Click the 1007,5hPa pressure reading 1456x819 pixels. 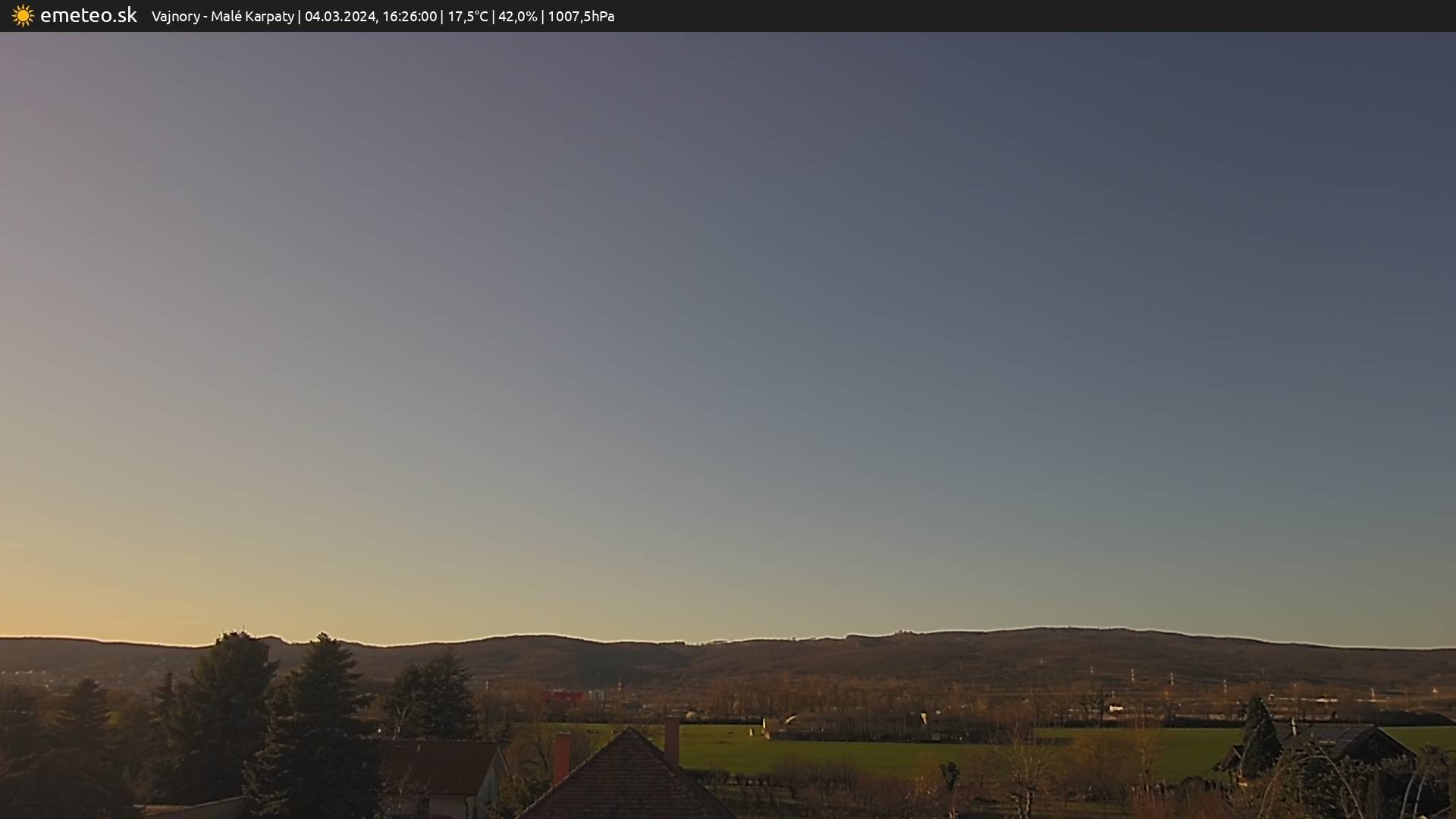(581, 17)
